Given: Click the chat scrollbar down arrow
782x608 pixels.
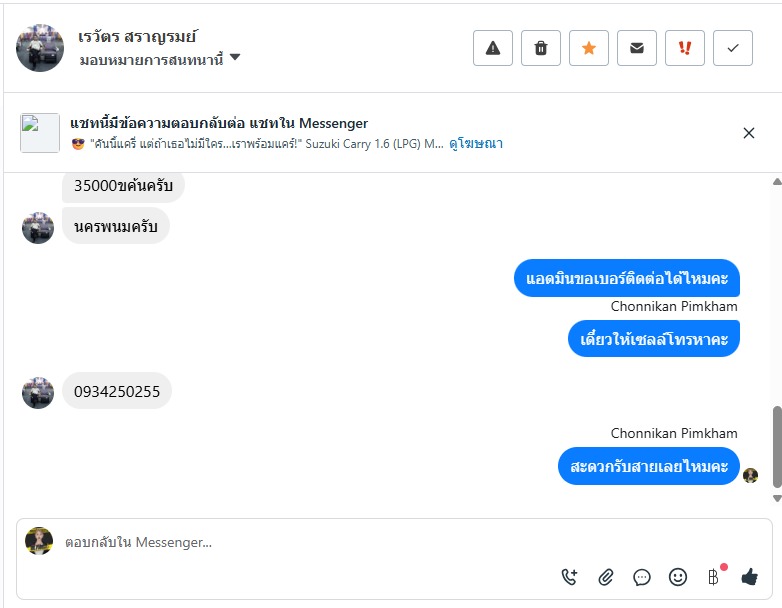Looking at the screenshot, I should 777,497.
